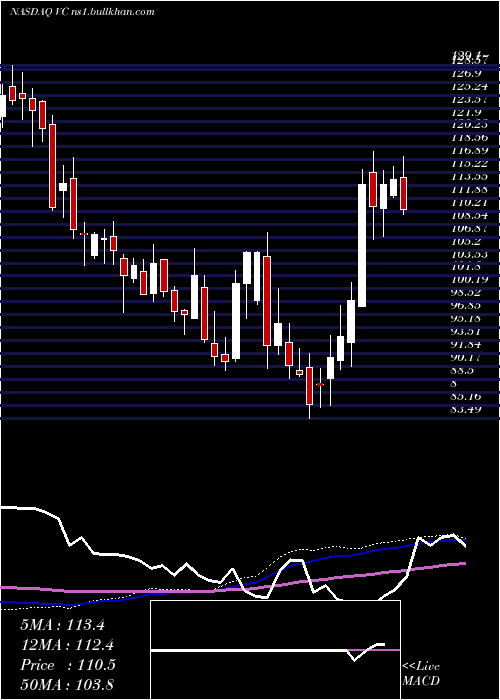Click the 116.89 price axis label

[469, 151]
